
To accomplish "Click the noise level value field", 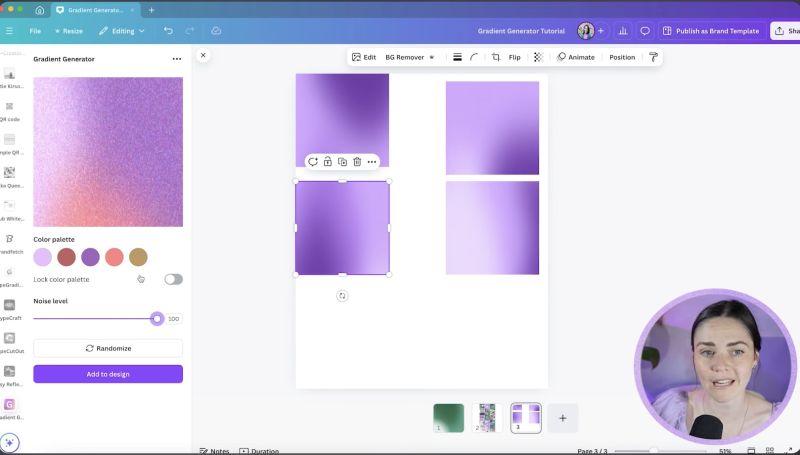I will (173, 319).
